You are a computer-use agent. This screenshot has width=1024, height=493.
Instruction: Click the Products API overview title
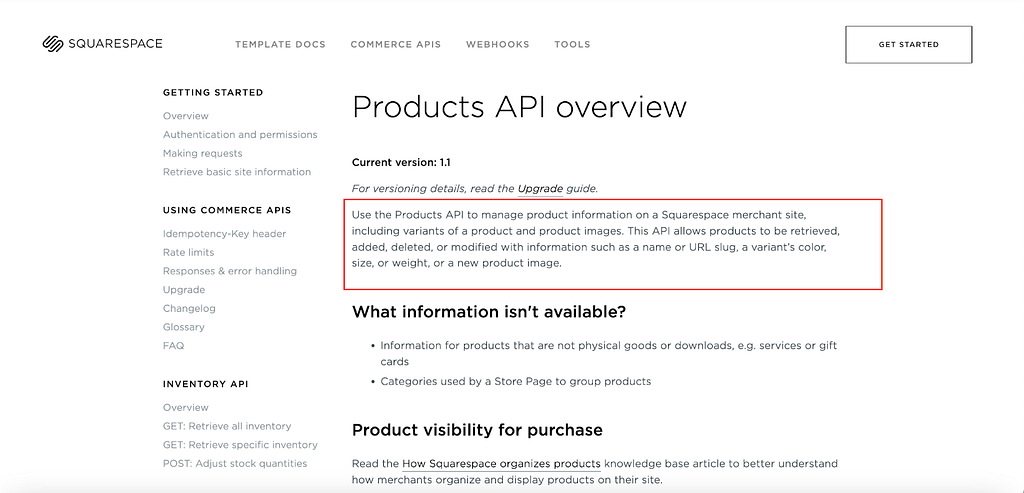click(x=519, y=106)
